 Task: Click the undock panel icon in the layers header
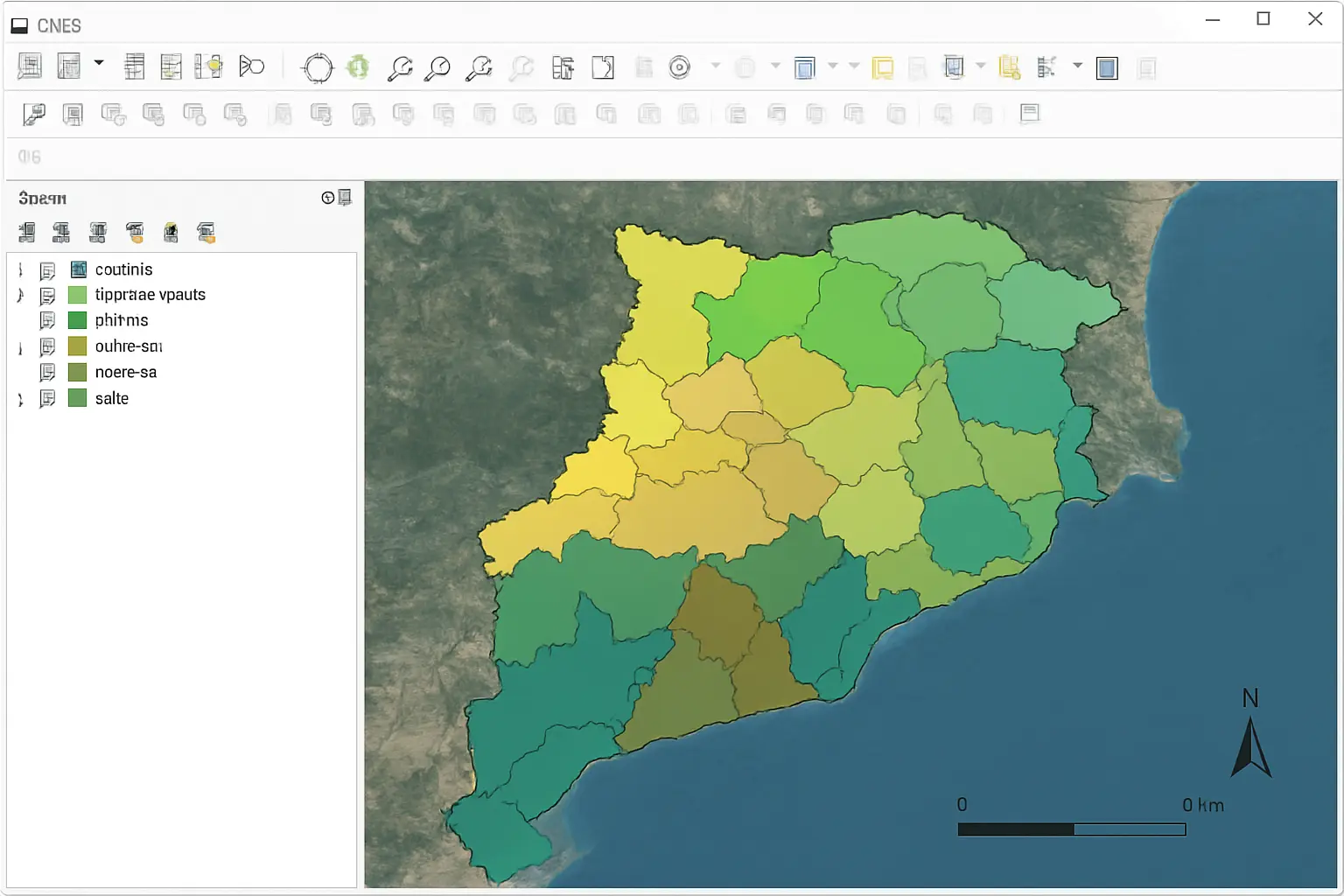point(345,198)
